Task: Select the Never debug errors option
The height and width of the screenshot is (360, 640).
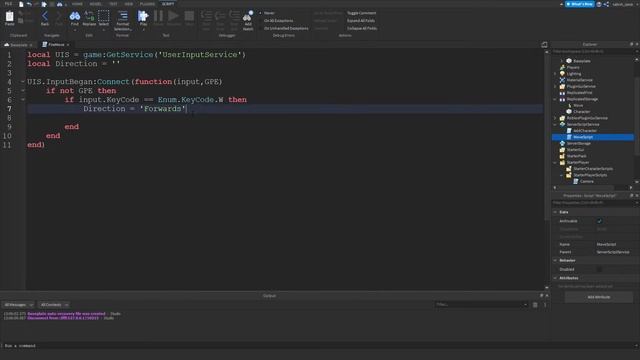Action: pyautogui.click(x=269, y=13)
